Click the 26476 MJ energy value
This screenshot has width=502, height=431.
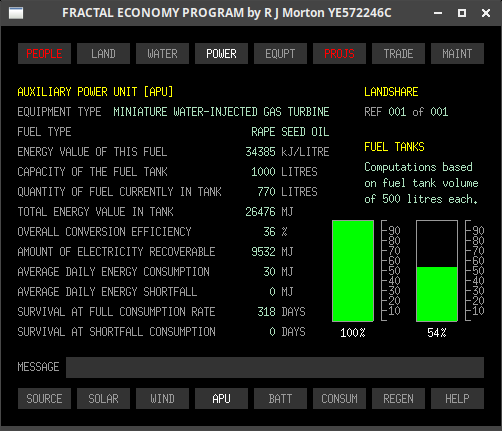(x=269, y=212)
